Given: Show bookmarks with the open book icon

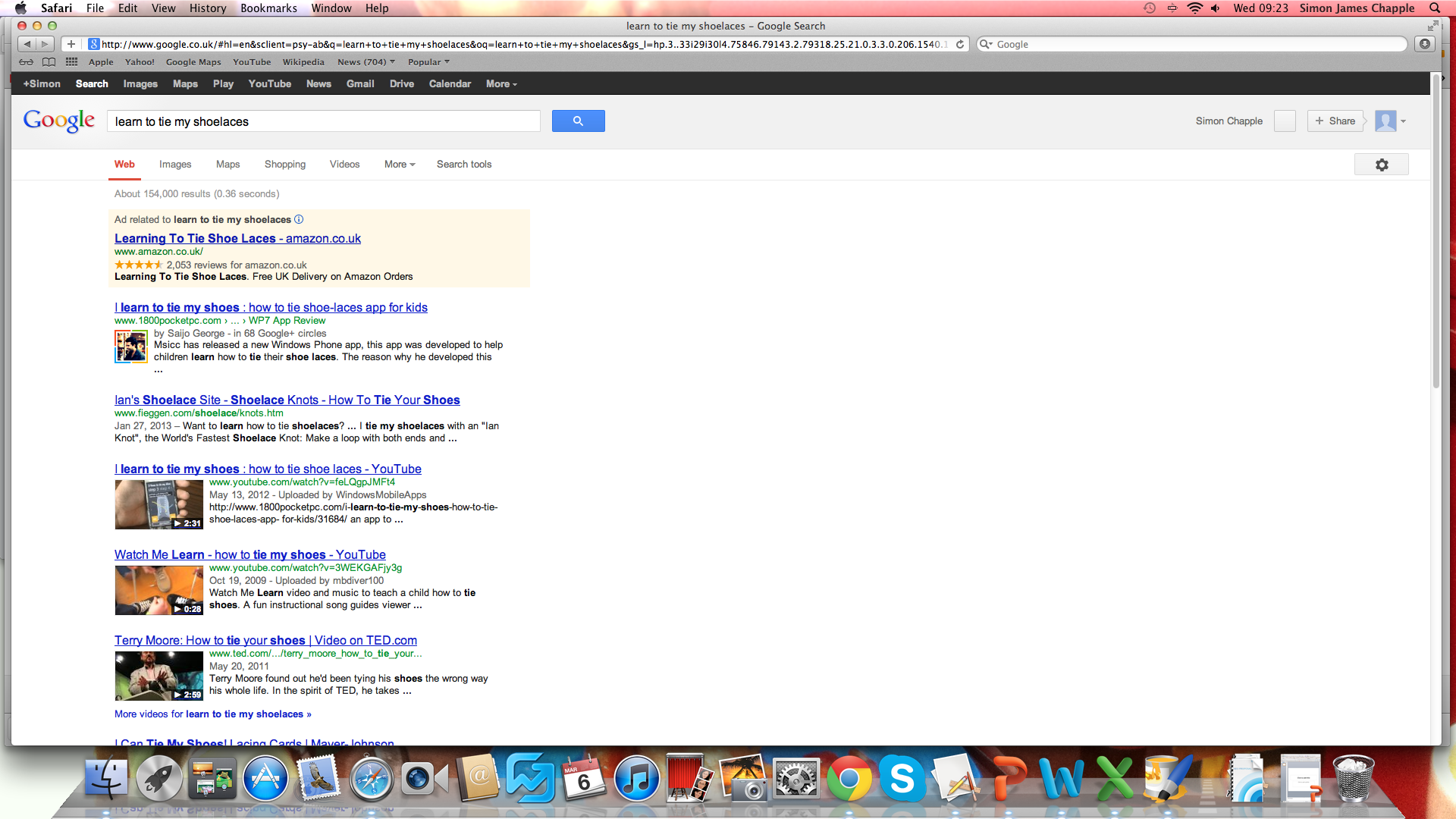Looking at the screenshot, I should (x=49, y=62).
